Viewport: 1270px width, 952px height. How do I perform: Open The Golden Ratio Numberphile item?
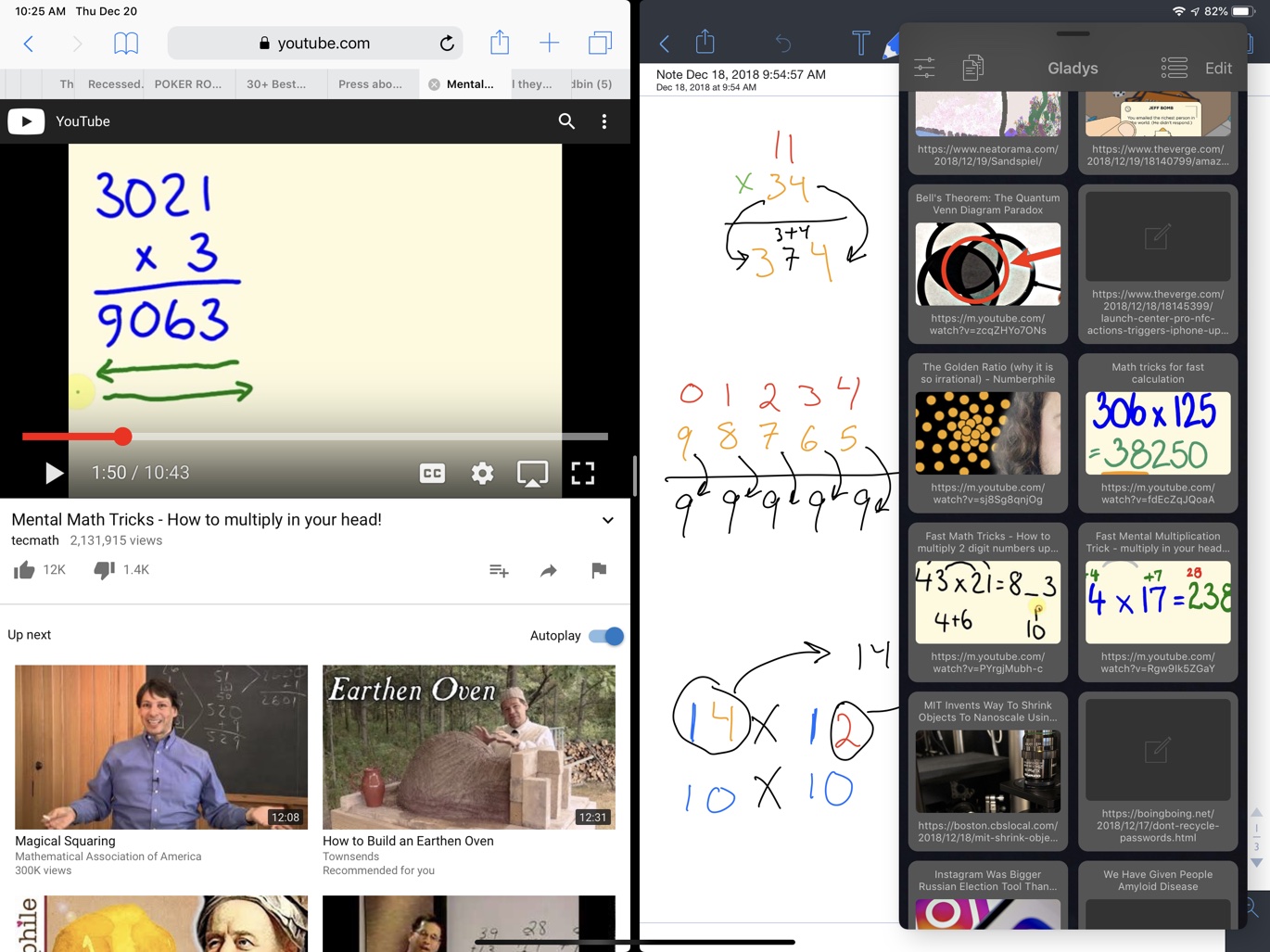pyautogui.click(x=988, y=433)
